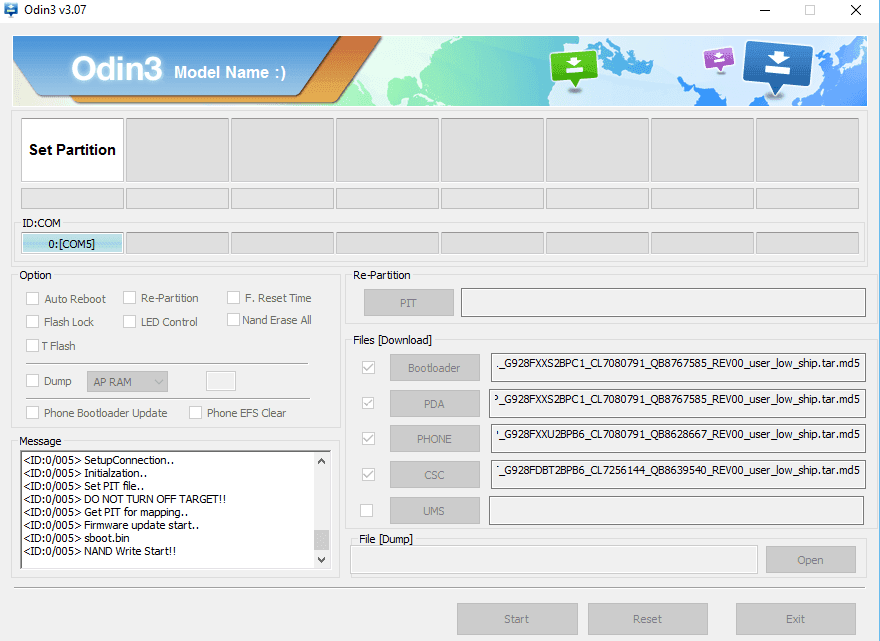The height and width of the screenshot is (641, 880).
Task: Click the first progress bar under Set Partition
Action: pyautogui.click(x=72, y=199)
